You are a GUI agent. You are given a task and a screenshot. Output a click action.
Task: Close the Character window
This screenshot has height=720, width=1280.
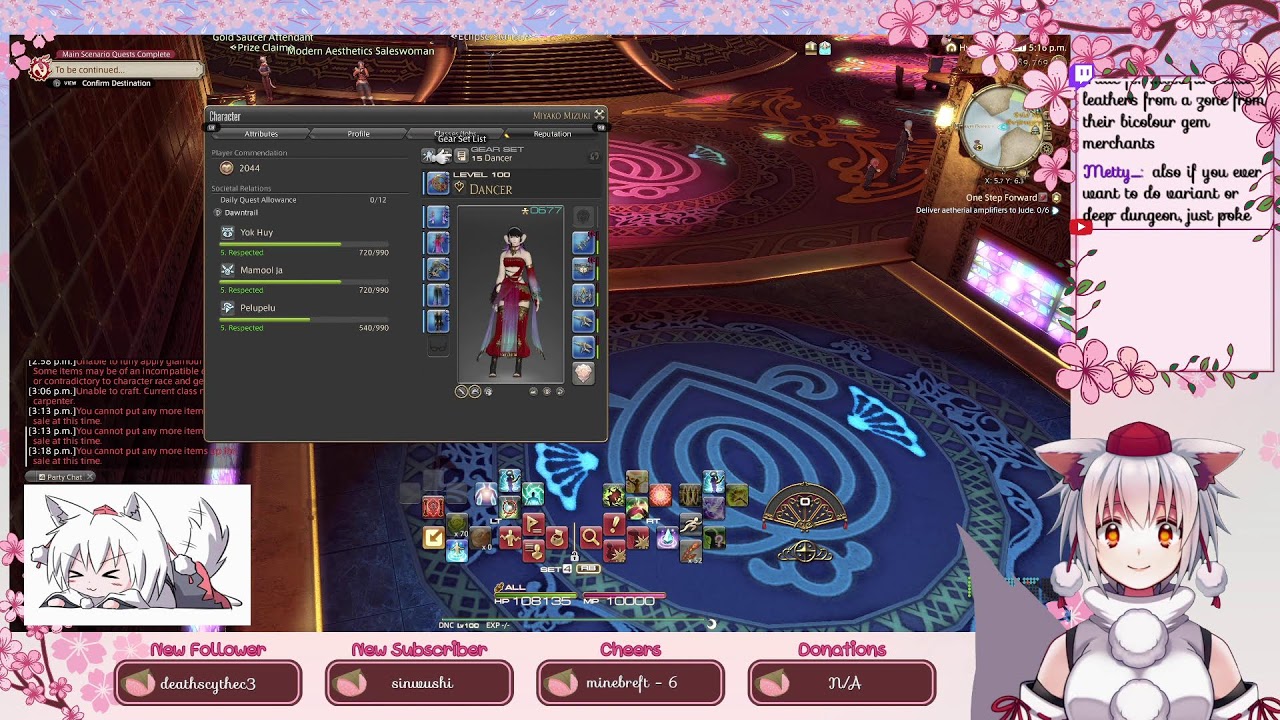pyautogui.click(x=599, y=115)
